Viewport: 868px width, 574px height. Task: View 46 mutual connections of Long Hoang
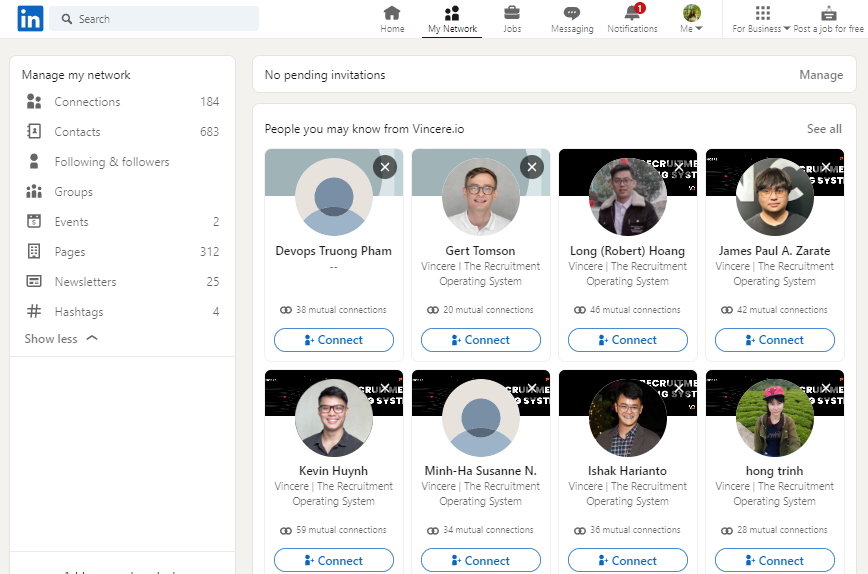[x=628, y=310]
